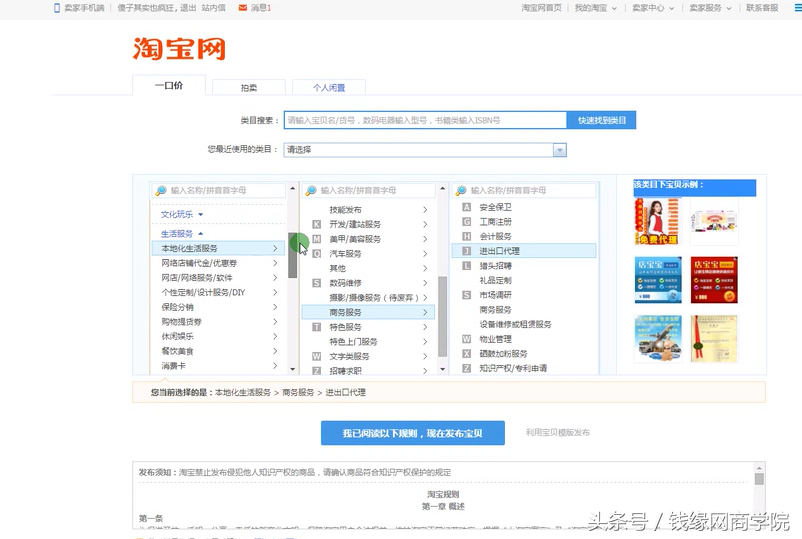Select 本地化生活服务 category

[218, 248]
